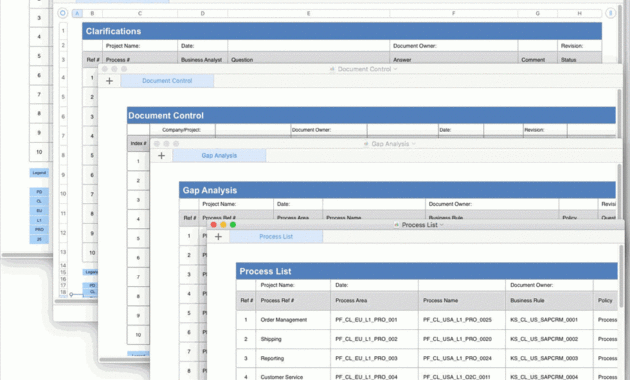Click the Customer Service cell
630x380 pixels.
coord(293,374)
